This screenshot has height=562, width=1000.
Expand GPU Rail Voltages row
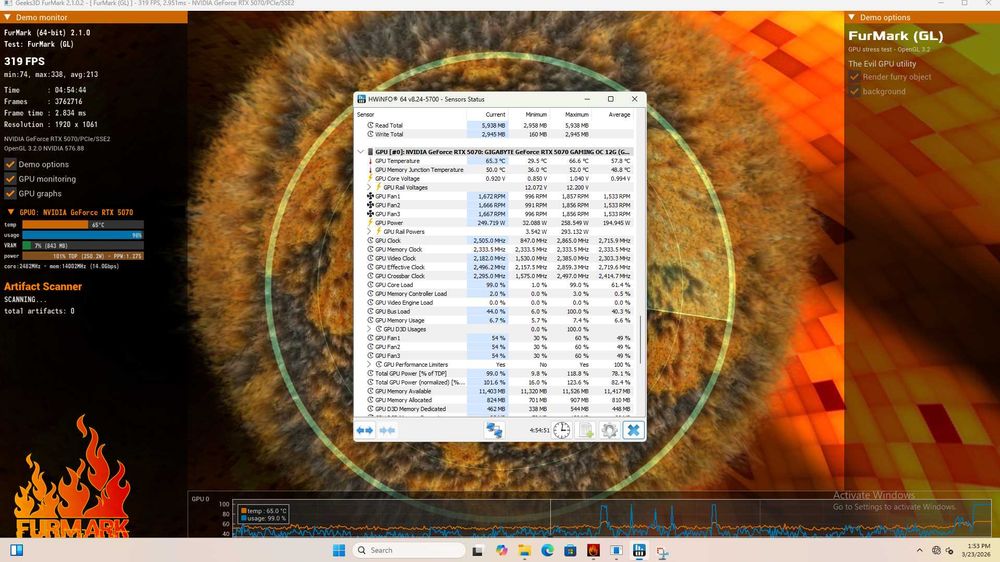click(x=369, y=188)
